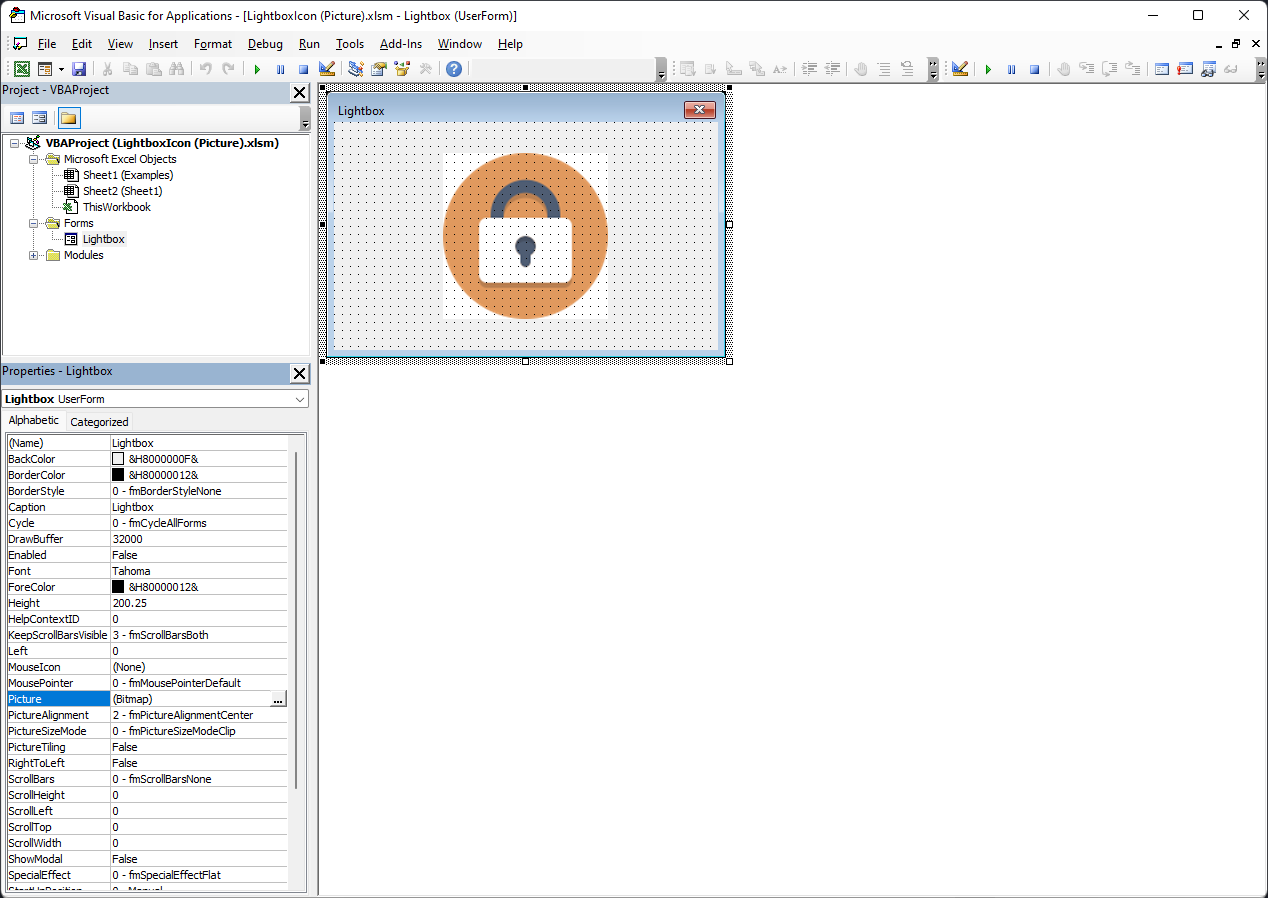Open the Properties object selector dropdown

click(300, 399)
